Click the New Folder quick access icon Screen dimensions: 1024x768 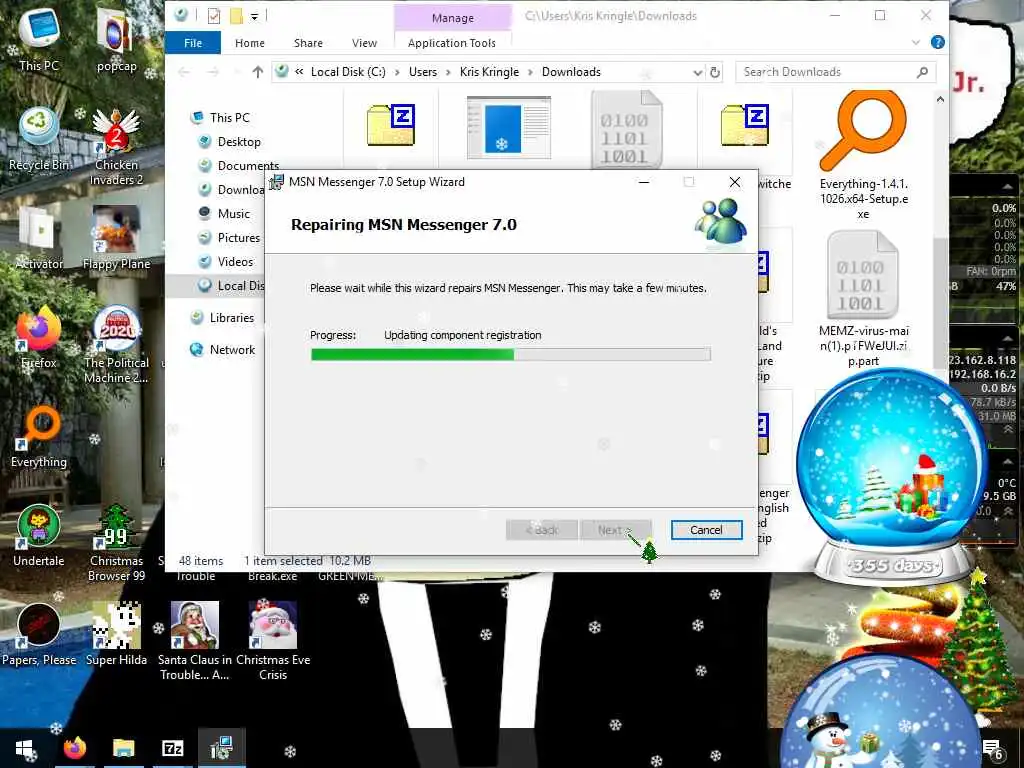[235, 16]
